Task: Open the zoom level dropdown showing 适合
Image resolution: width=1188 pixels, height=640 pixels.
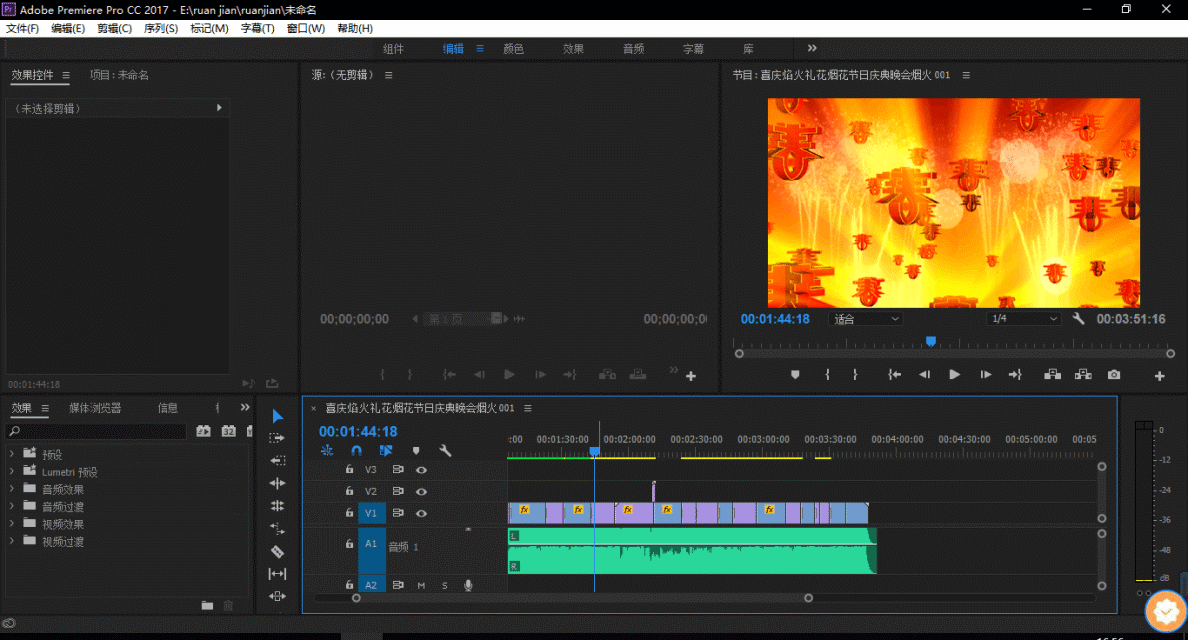Action: point(865,319)
